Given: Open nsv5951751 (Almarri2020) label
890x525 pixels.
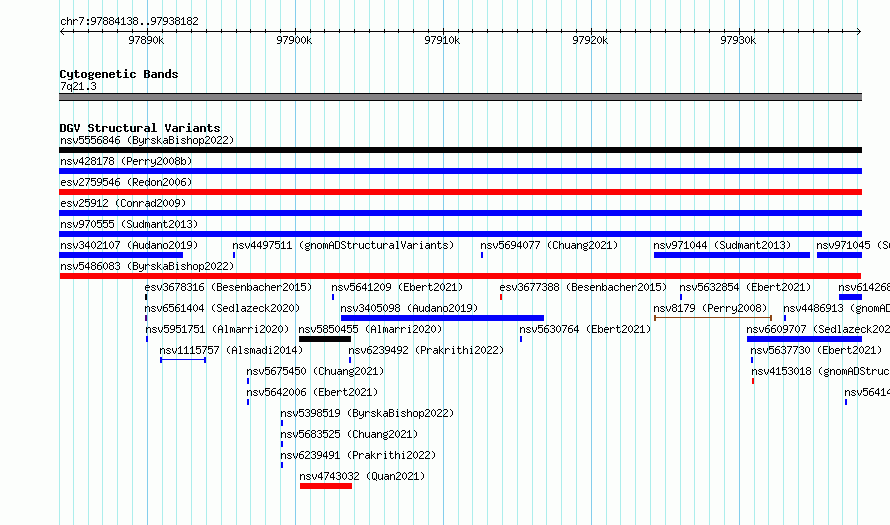Looking at the screenshot, I should pos(217,329).
